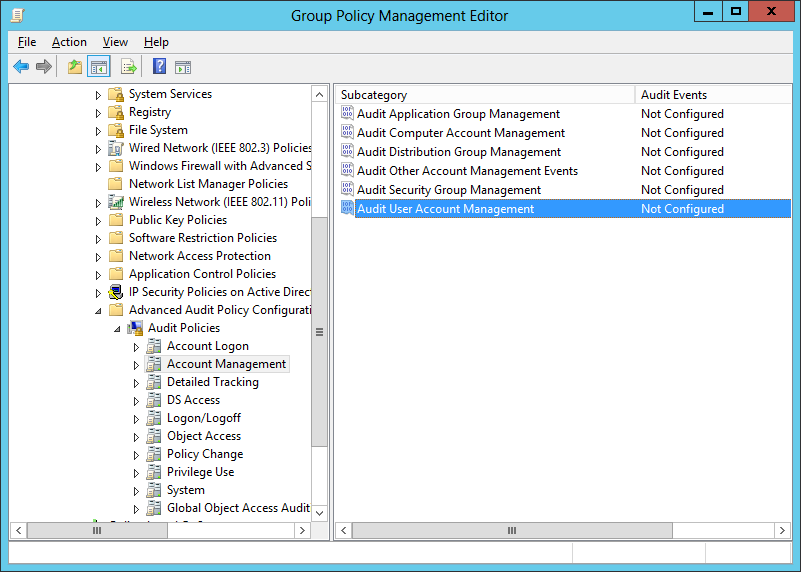Click the tree pane scroll up arrow

pos(319,94)
